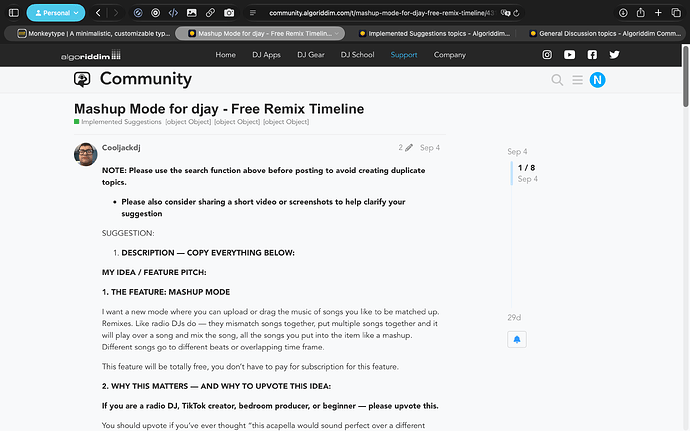
Task: Open the Personal profile dropdown
Action: pyautogui.click(x=56, y=13)
